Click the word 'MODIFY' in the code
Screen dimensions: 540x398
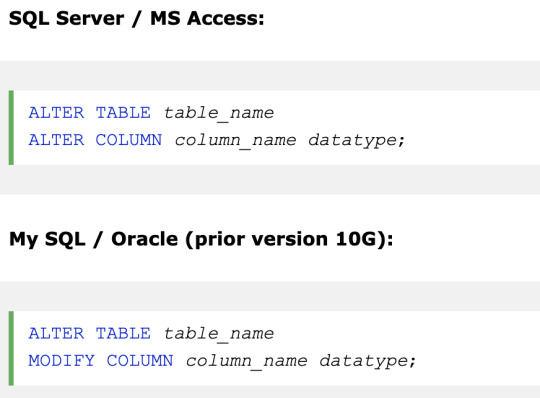coord(62,361)
